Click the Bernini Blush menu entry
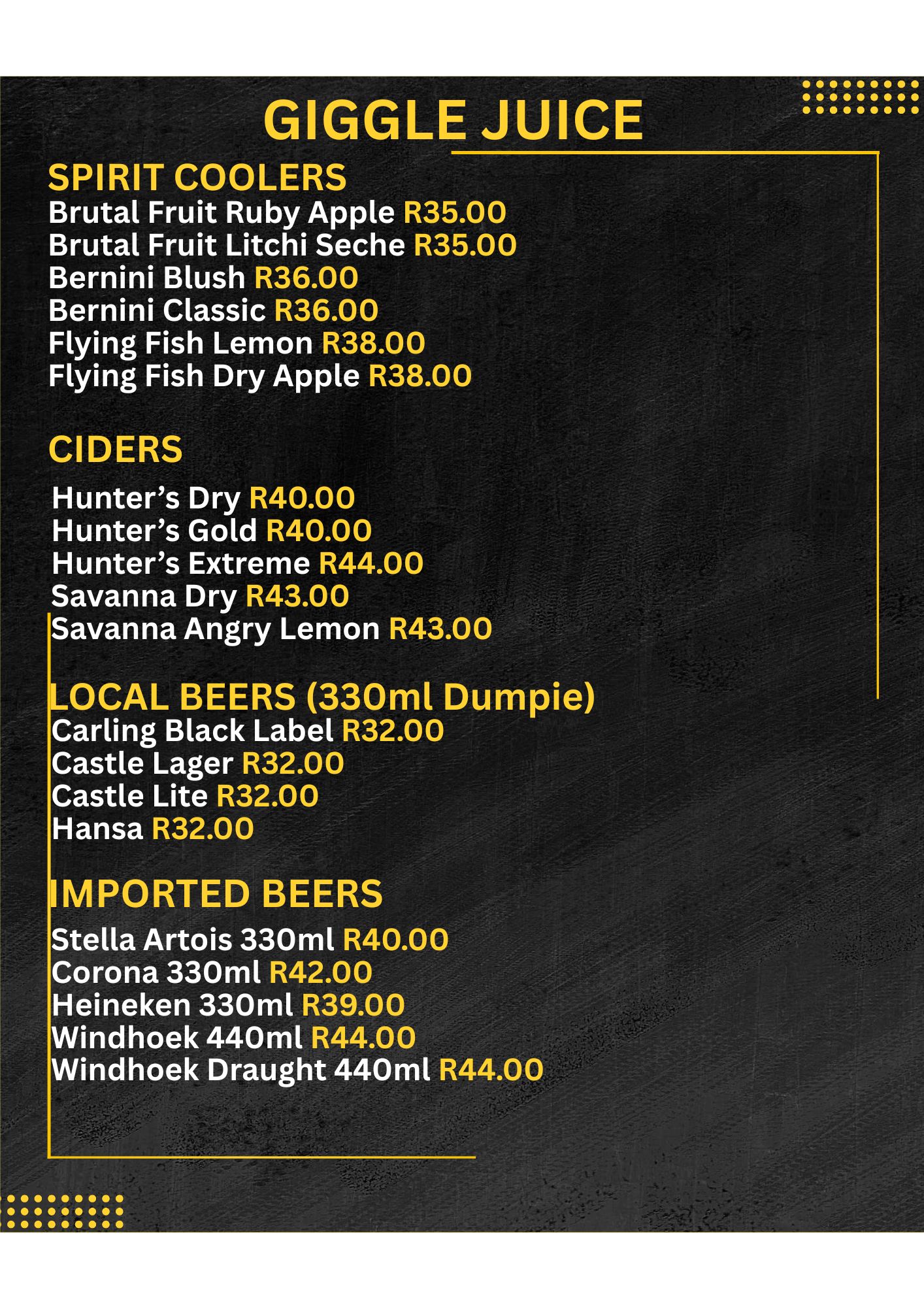The height and width of the screenshot is (1307, 924). click(x=146, y=278)
